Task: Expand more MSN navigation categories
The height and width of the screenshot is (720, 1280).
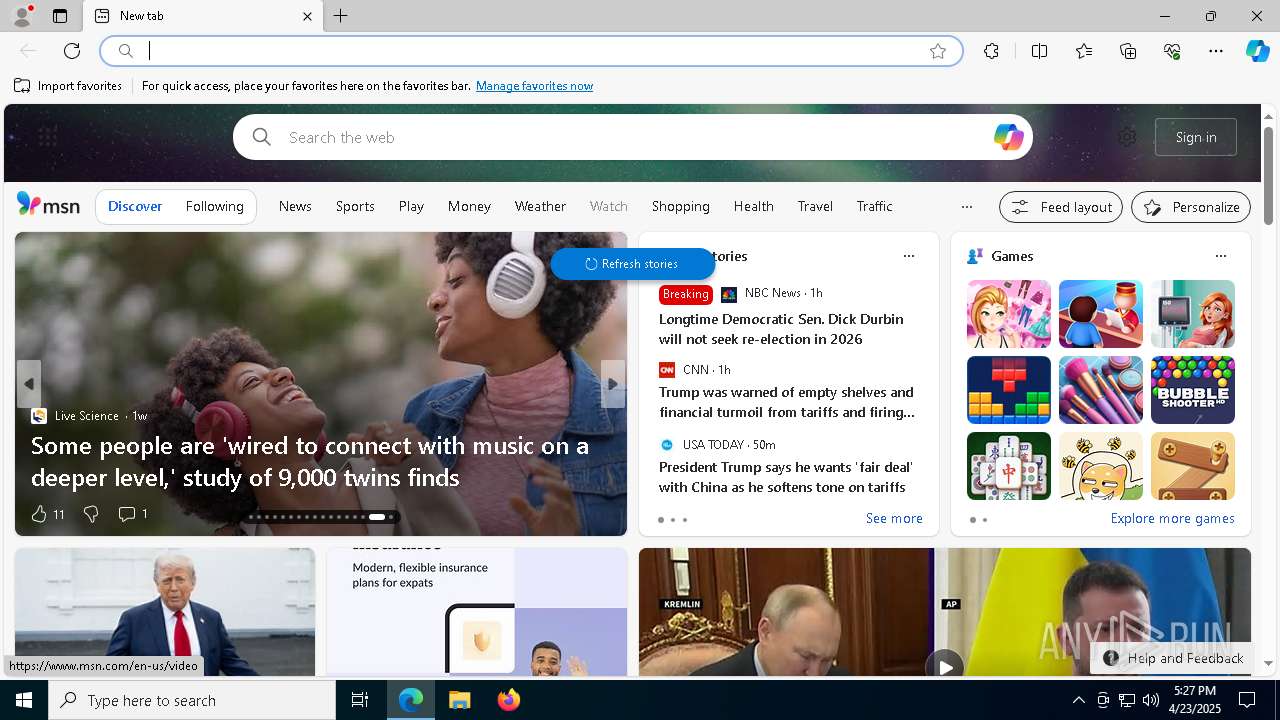Action: 966,207
